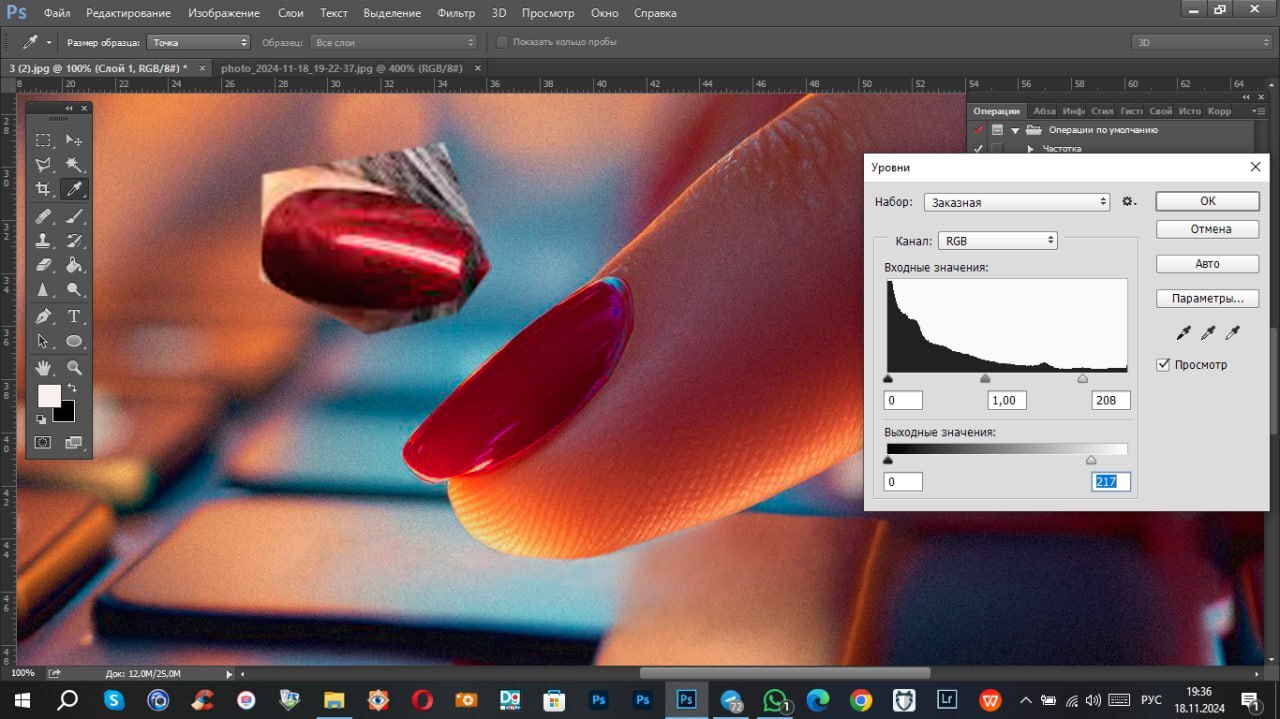Expand the Частотка action set
Viewport: 1280px width, 719px height.
pos(1030,149)
